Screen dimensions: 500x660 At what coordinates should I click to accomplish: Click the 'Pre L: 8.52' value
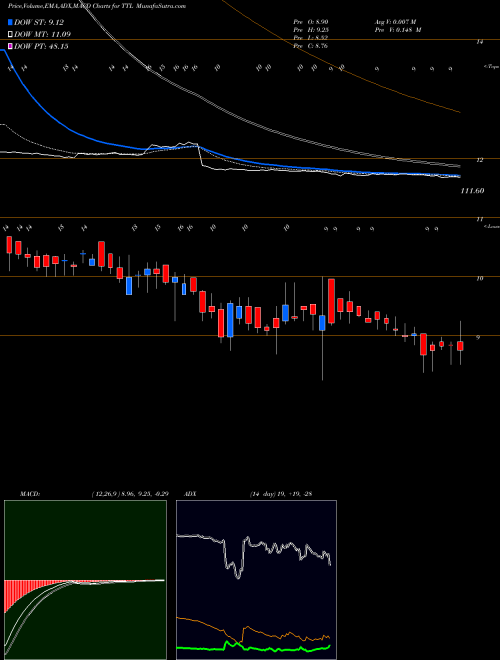click(311, 38)
